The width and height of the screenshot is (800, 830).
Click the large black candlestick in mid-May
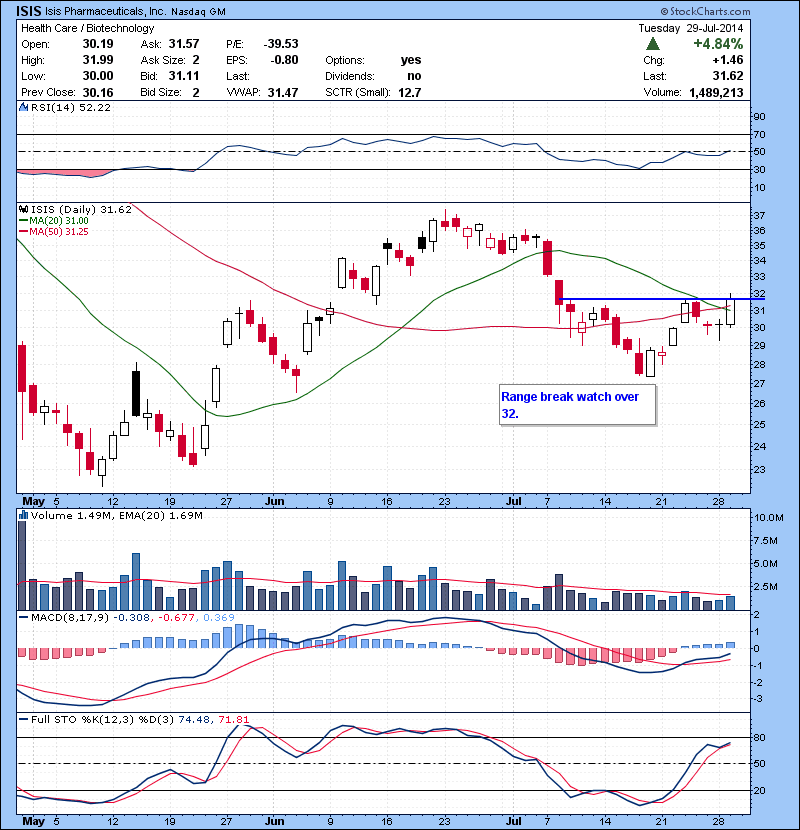pyautogui.click(x=136, y=393)
